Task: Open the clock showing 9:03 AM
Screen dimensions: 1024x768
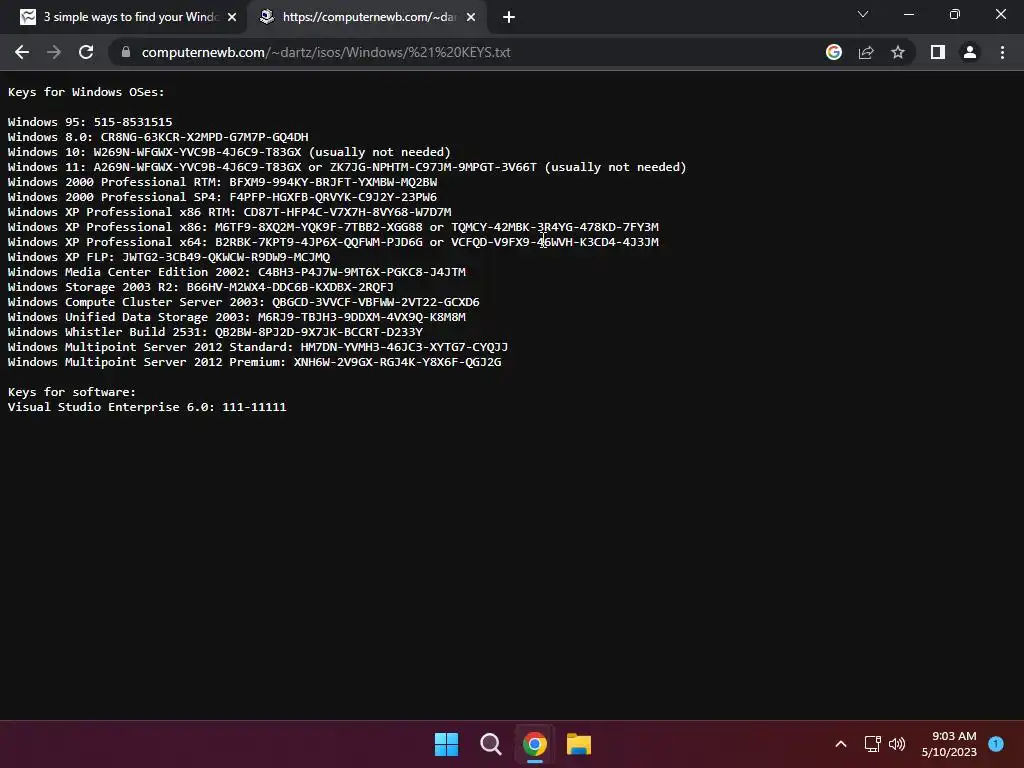Action: click(949, 744)
